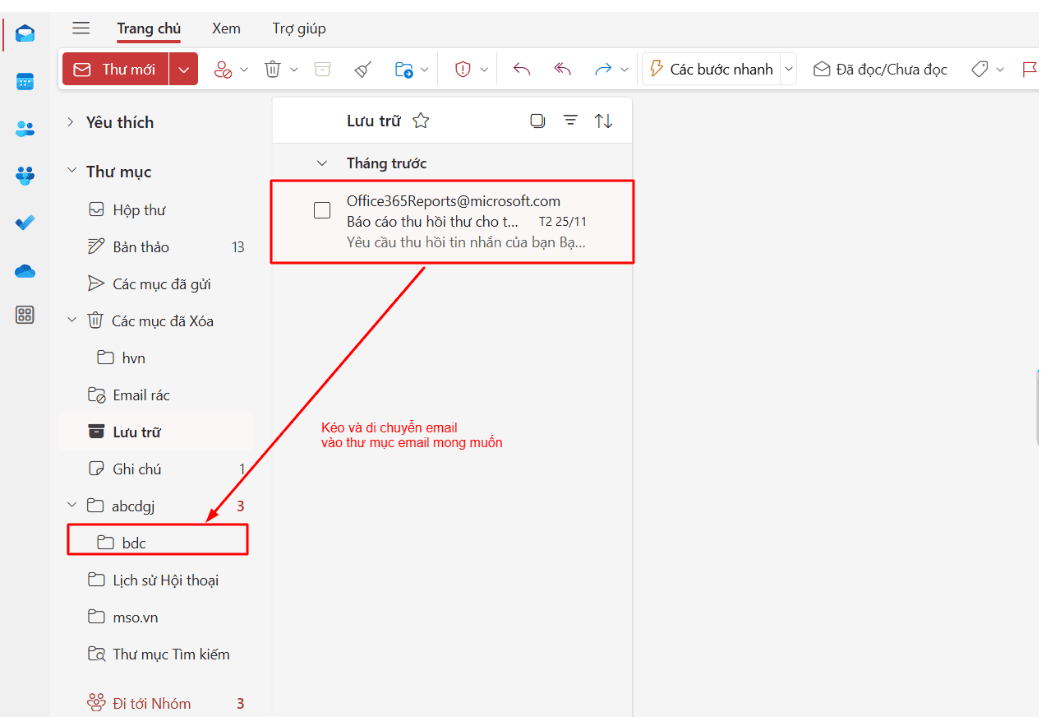Select Lưu trữ archive folder
This screenshot has height=719, width=1041.
[157, 432]
